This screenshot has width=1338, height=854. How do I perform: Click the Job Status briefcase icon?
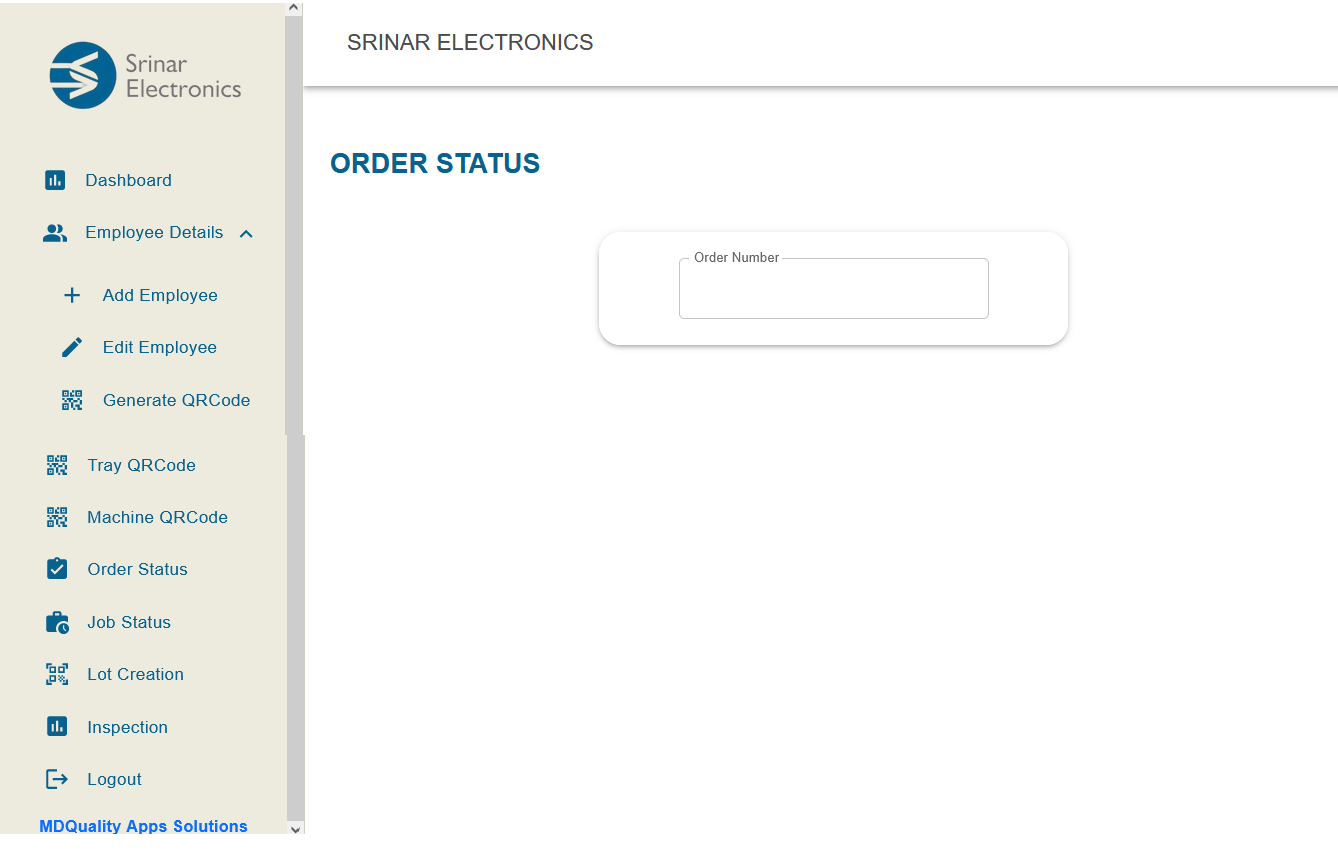pos(57,622)
